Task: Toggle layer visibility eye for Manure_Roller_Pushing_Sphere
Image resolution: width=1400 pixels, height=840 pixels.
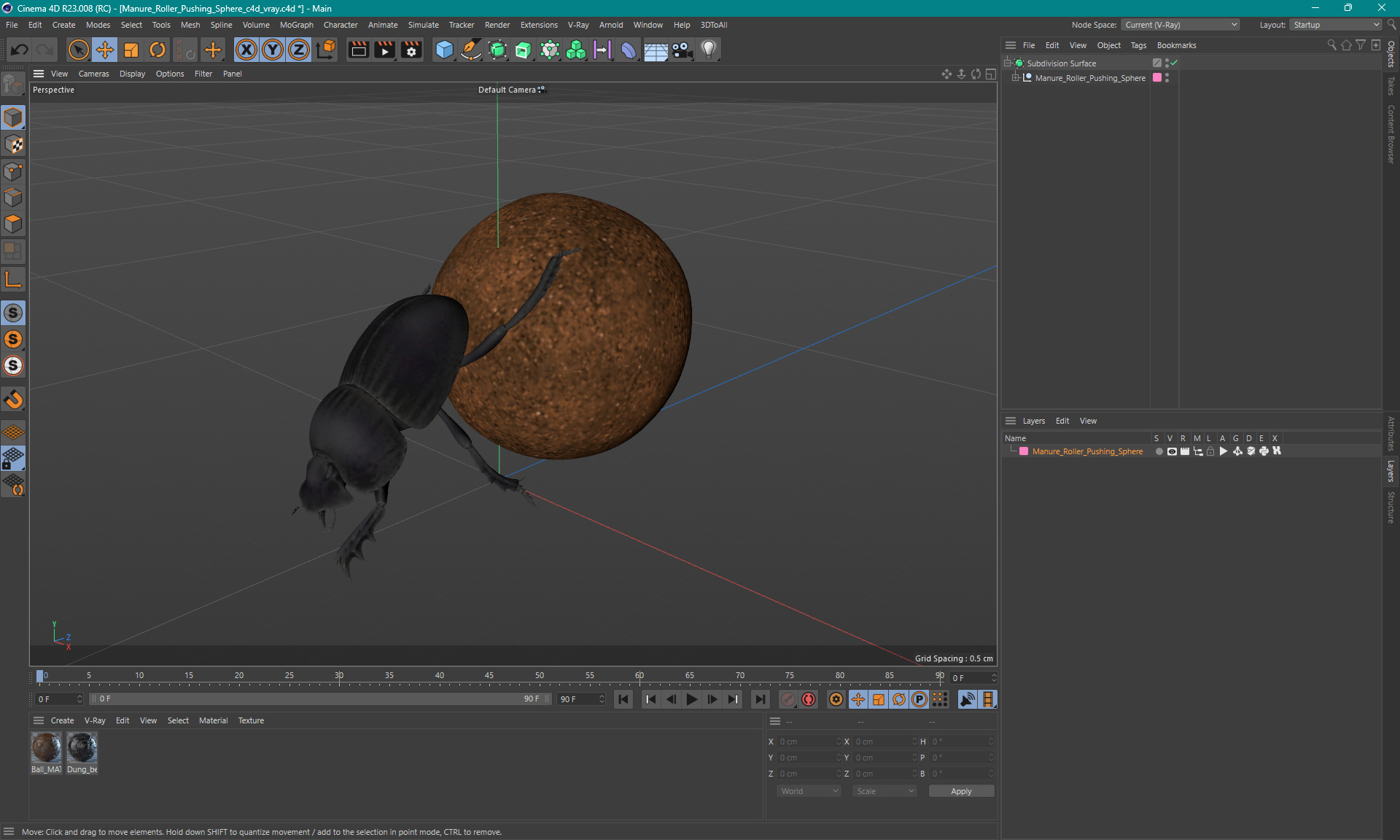Action: pos(1172,451)
